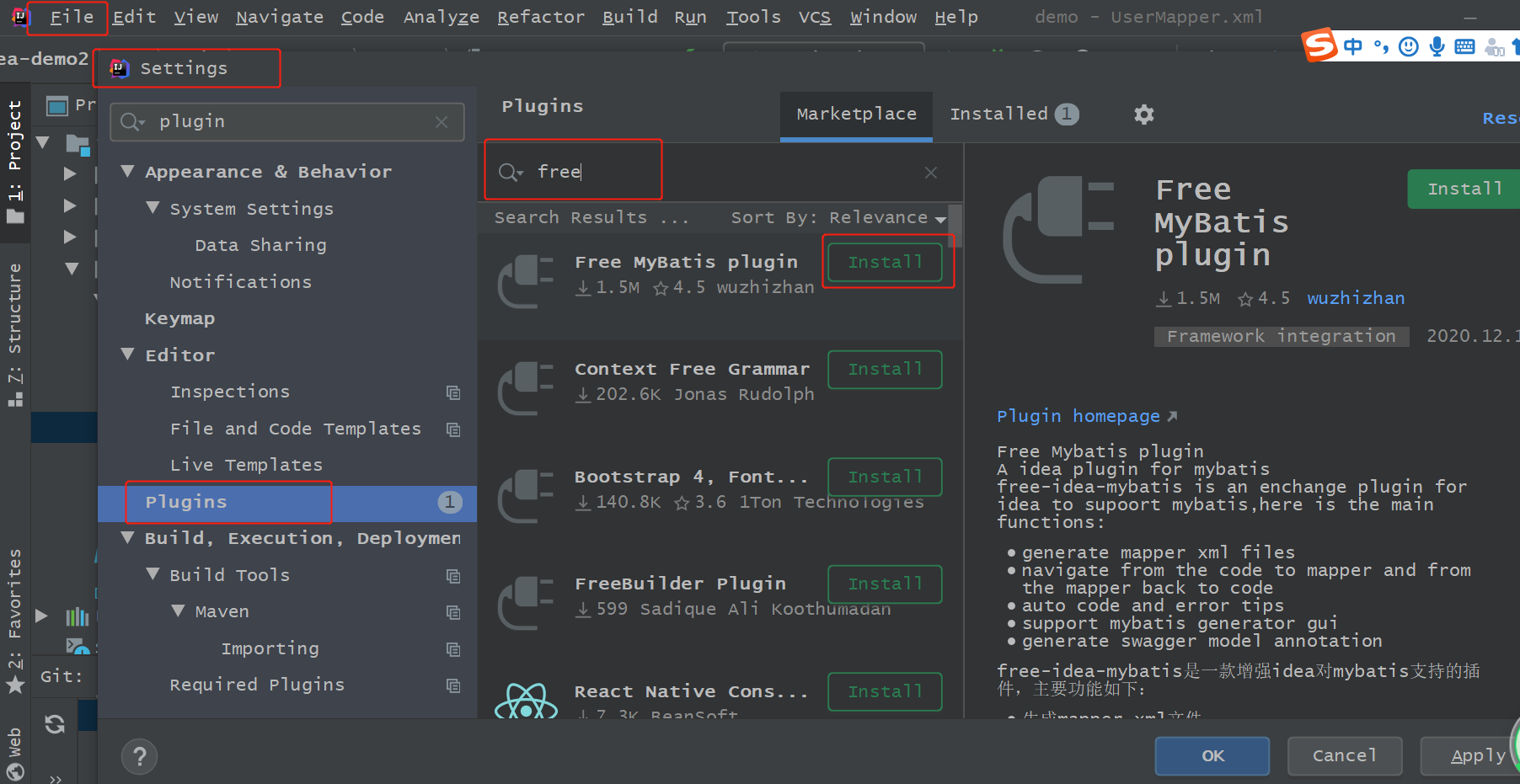Click the React Native Console plugin icon
The width and height of the screenshot is (1520, 784).
pos(527,700)
